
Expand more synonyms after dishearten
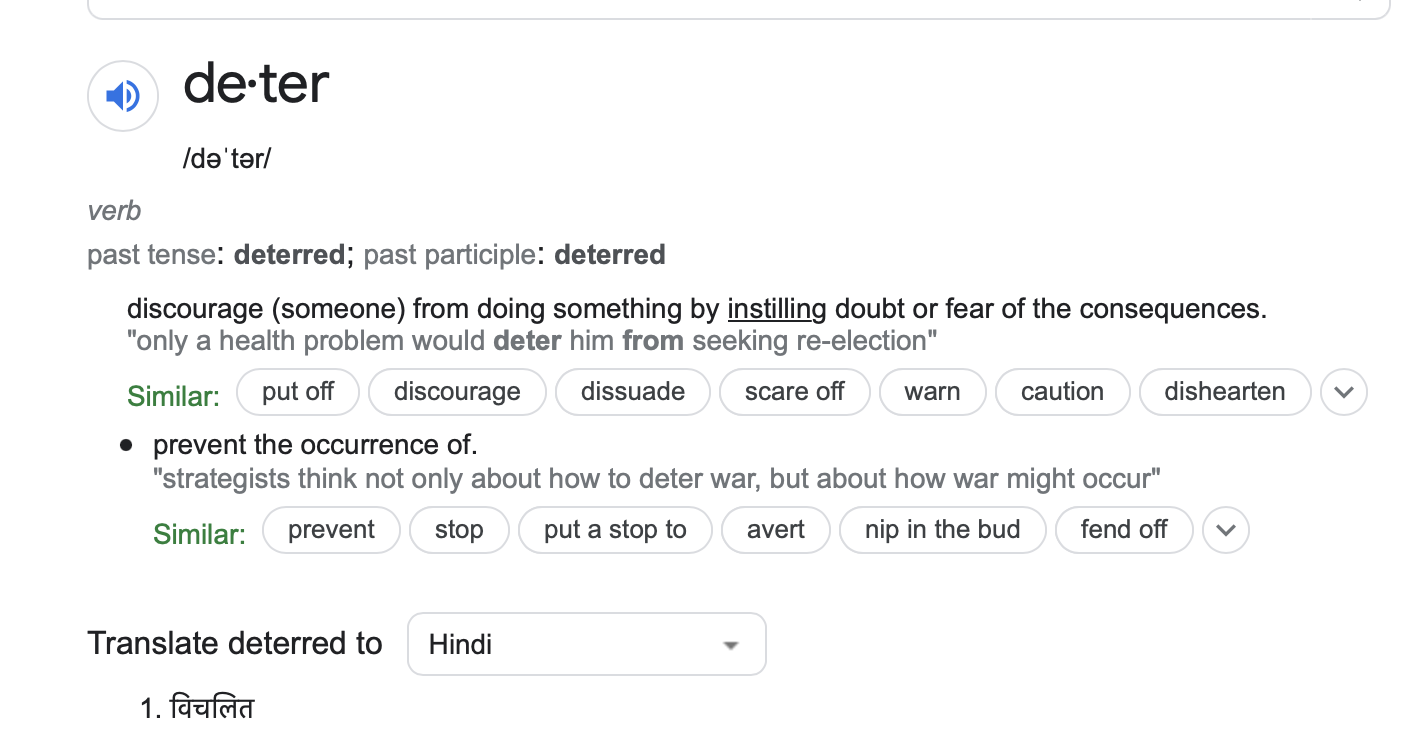pyautogui.click(x=1343, y=392)
